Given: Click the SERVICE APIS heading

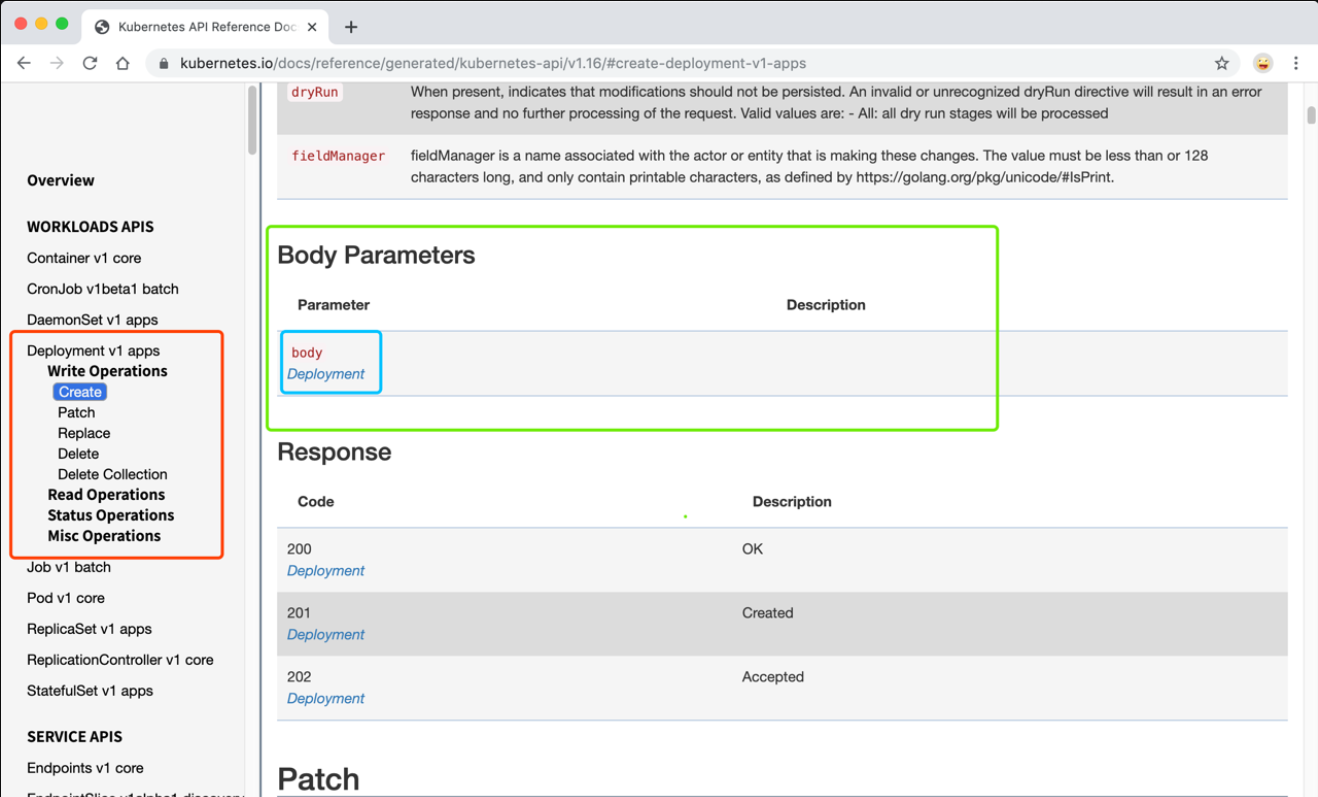Looking at the screenshot, I should click(75, 737).
